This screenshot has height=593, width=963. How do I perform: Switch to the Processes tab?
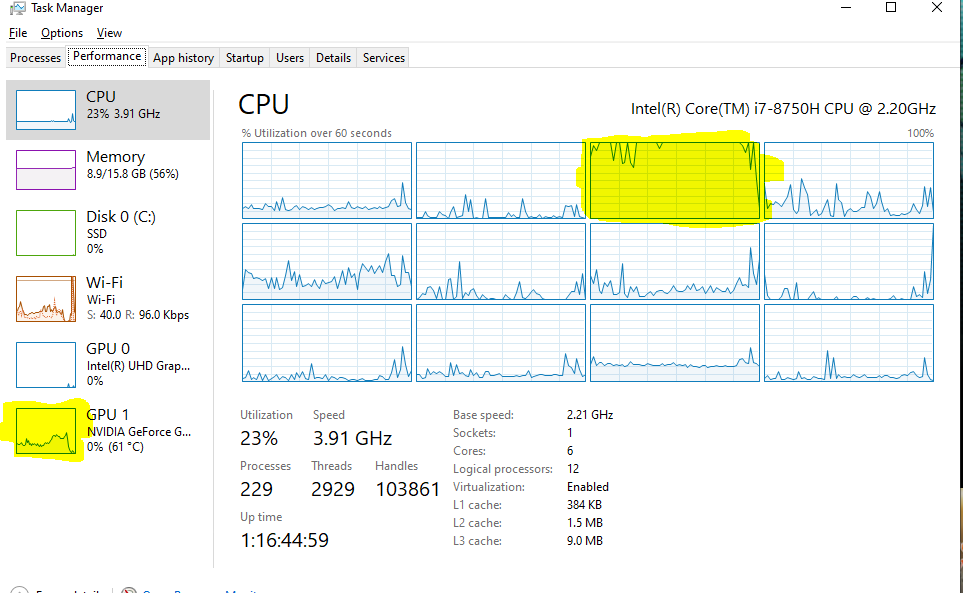click(36, 58)
